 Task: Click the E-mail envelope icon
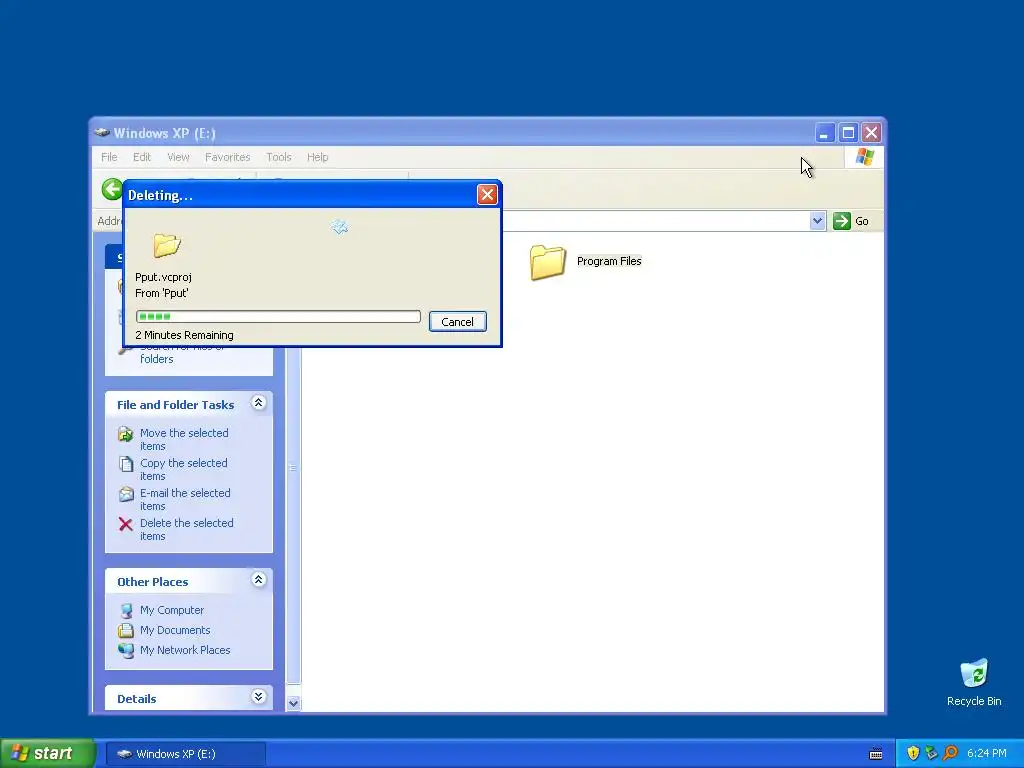125,494
